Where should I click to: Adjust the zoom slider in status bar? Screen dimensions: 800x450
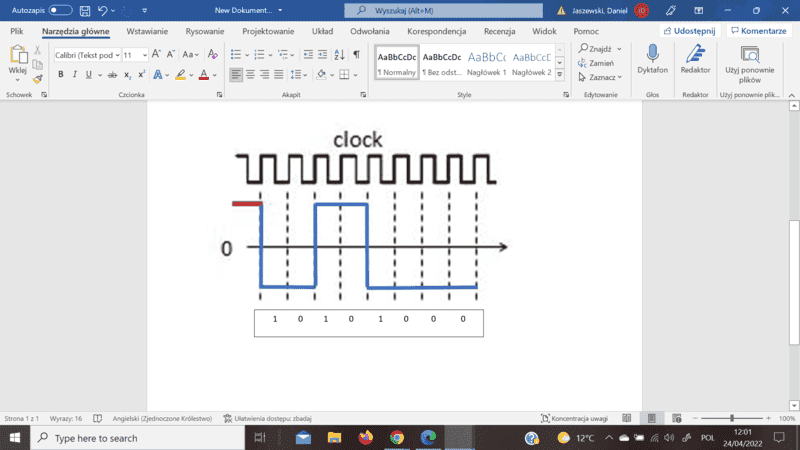[732, 418]
